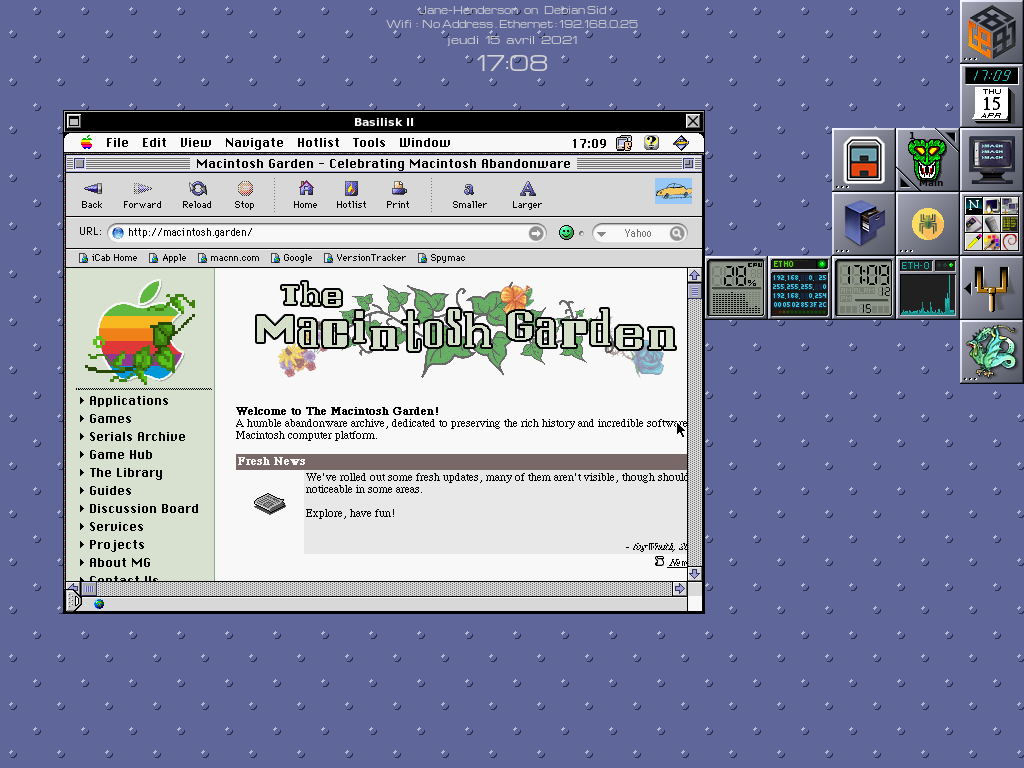The width and height of the screenshot is (1024, 768).
Task: Click the question mark Help menu icon
Action: (651, 142)
